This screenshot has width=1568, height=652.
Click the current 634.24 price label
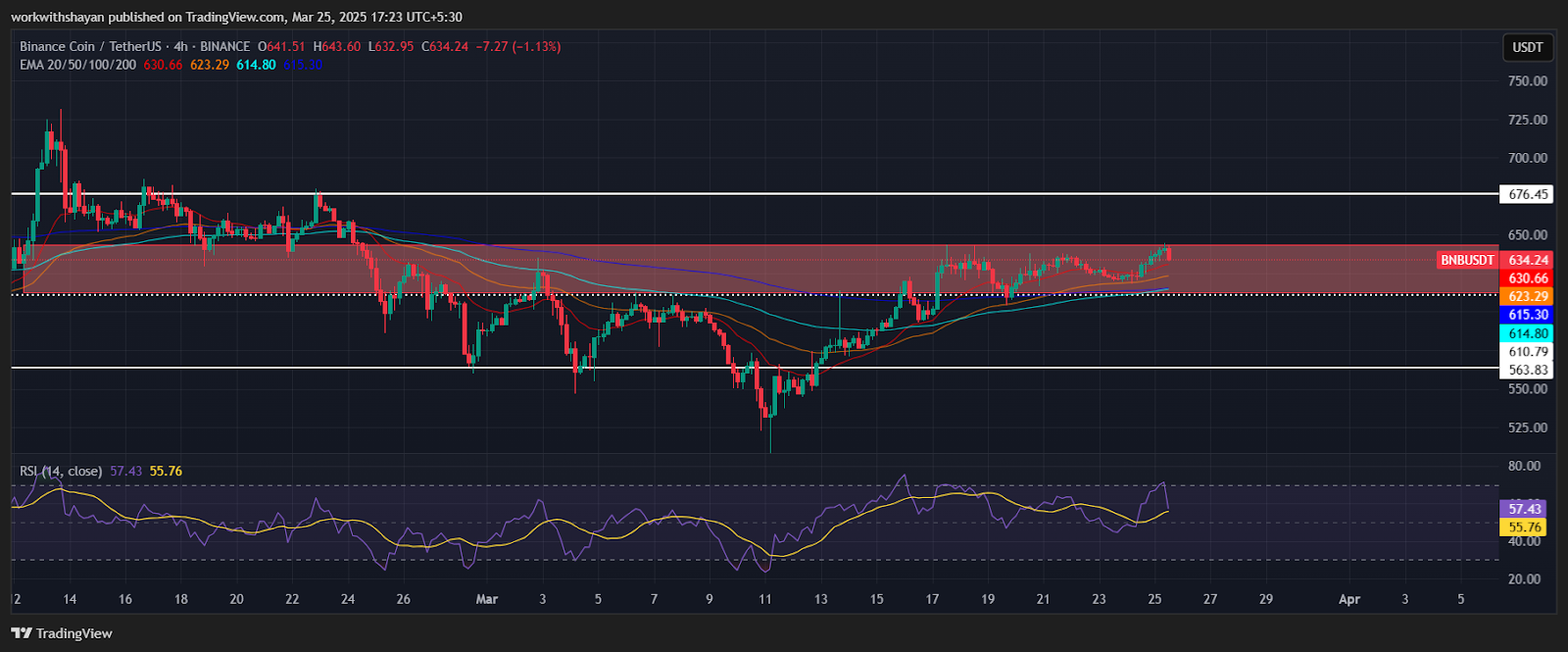pyautogui.click(x=1528, y=260)
